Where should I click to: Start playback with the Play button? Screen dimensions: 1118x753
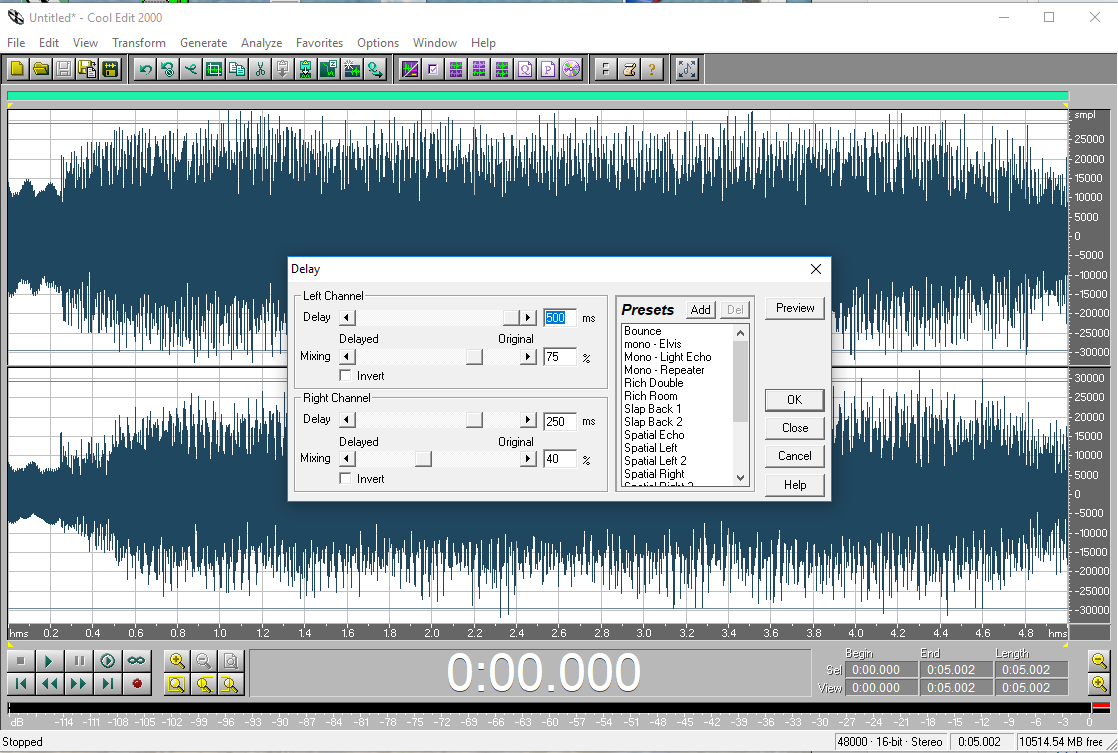49,661
